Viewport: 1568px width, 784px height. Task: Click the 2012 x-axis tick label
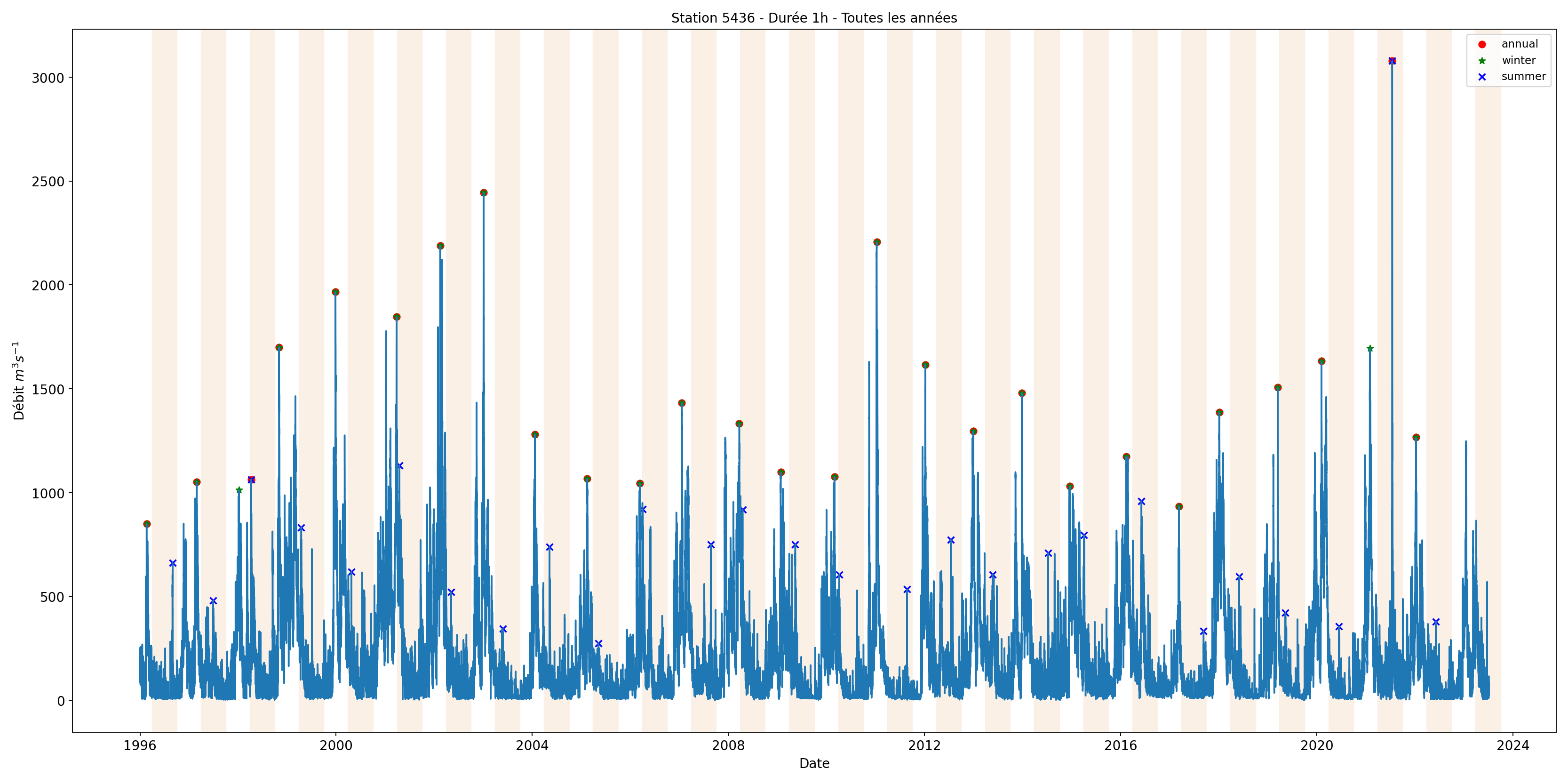924,746
